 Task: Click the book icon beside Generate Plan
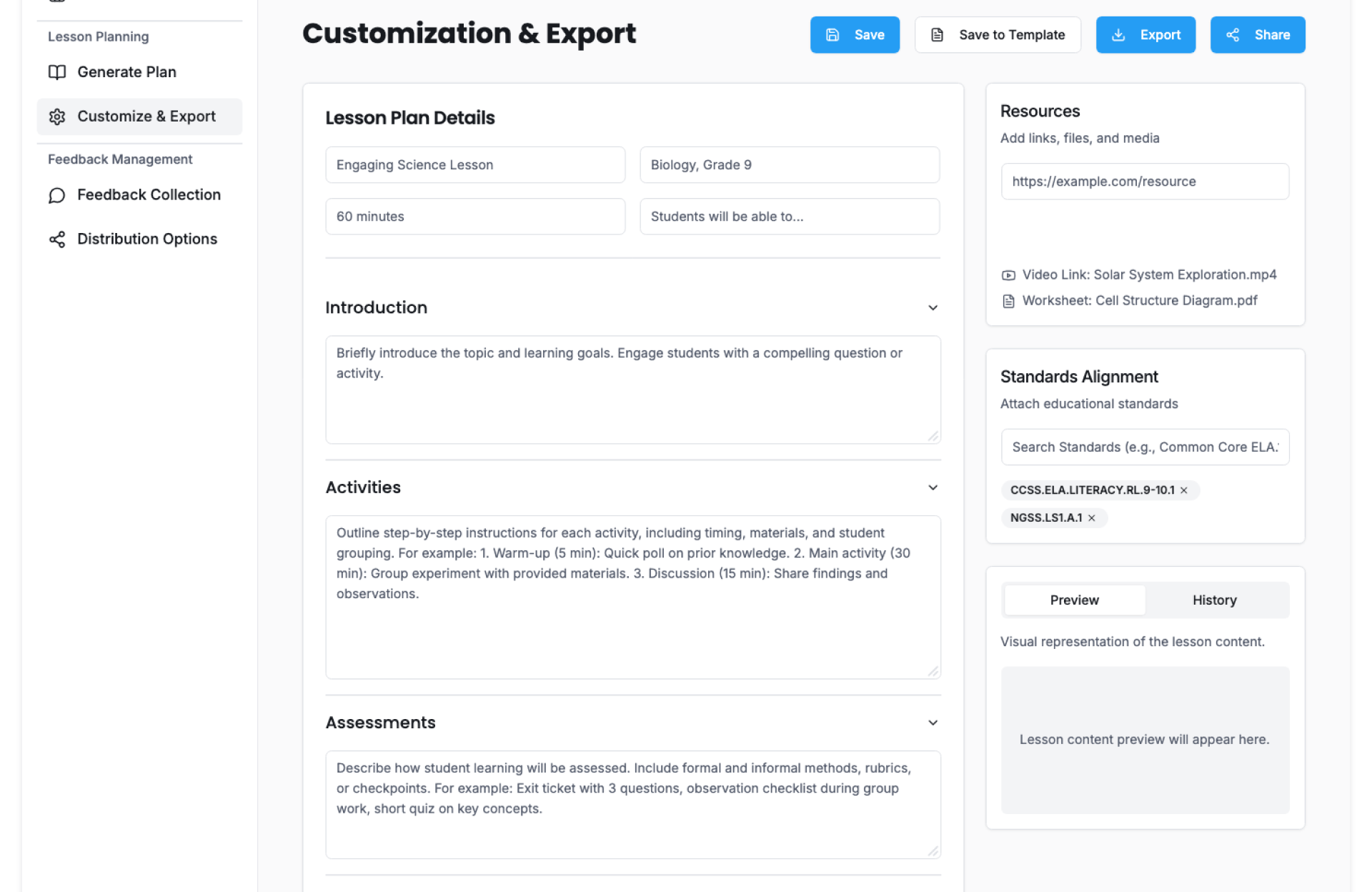tap(57, 72)
